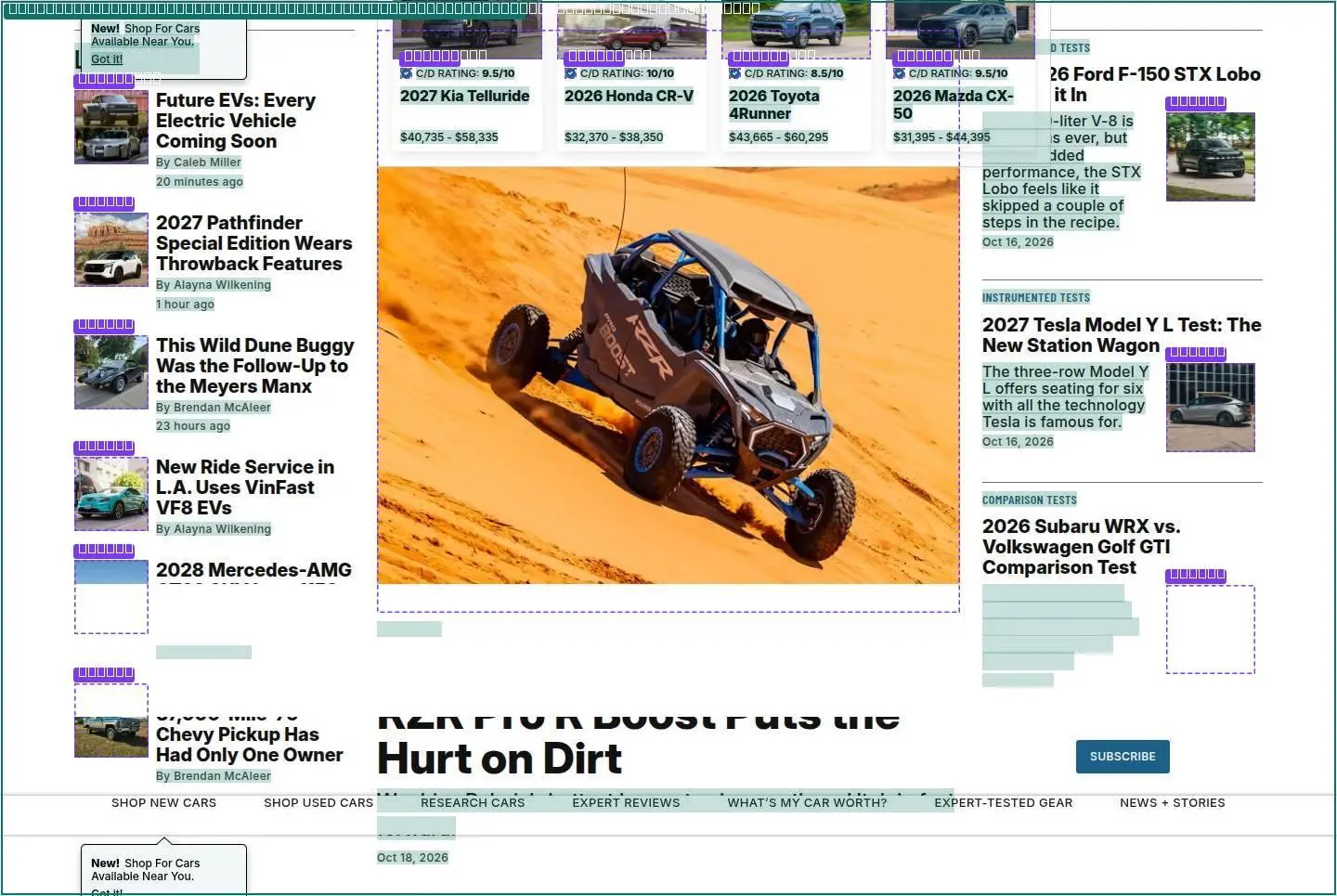This screenshot has width=1337, height=896.
Task: Click the Subscribe button
Action: 1123,757
